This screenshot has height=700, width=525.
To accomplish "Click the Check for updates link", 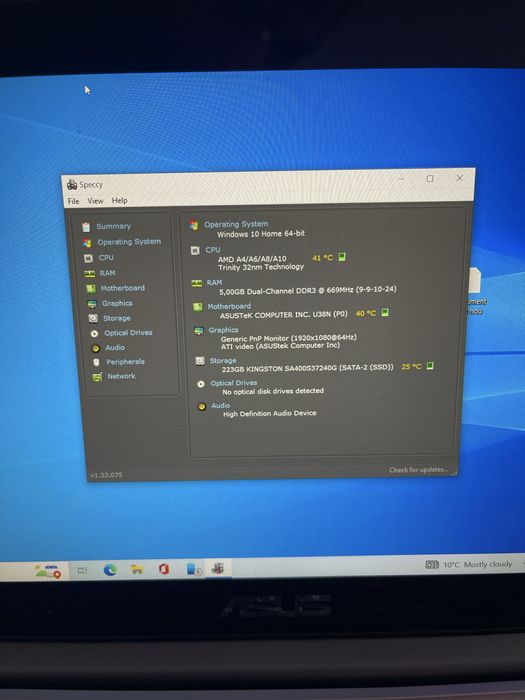I will pyautogui.click(x=418, y=470).
